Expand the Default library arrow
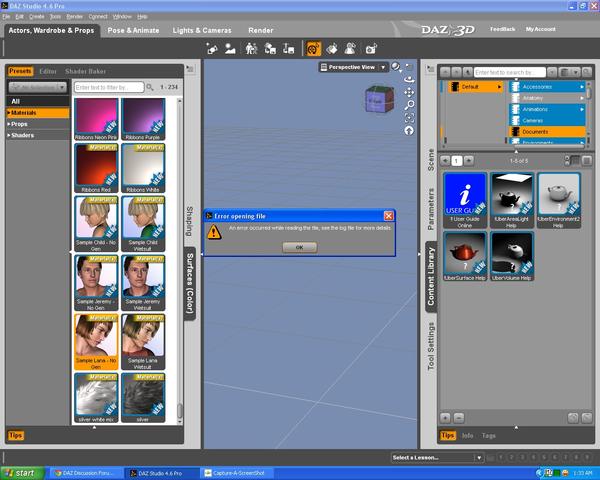 tap(499, 87)
